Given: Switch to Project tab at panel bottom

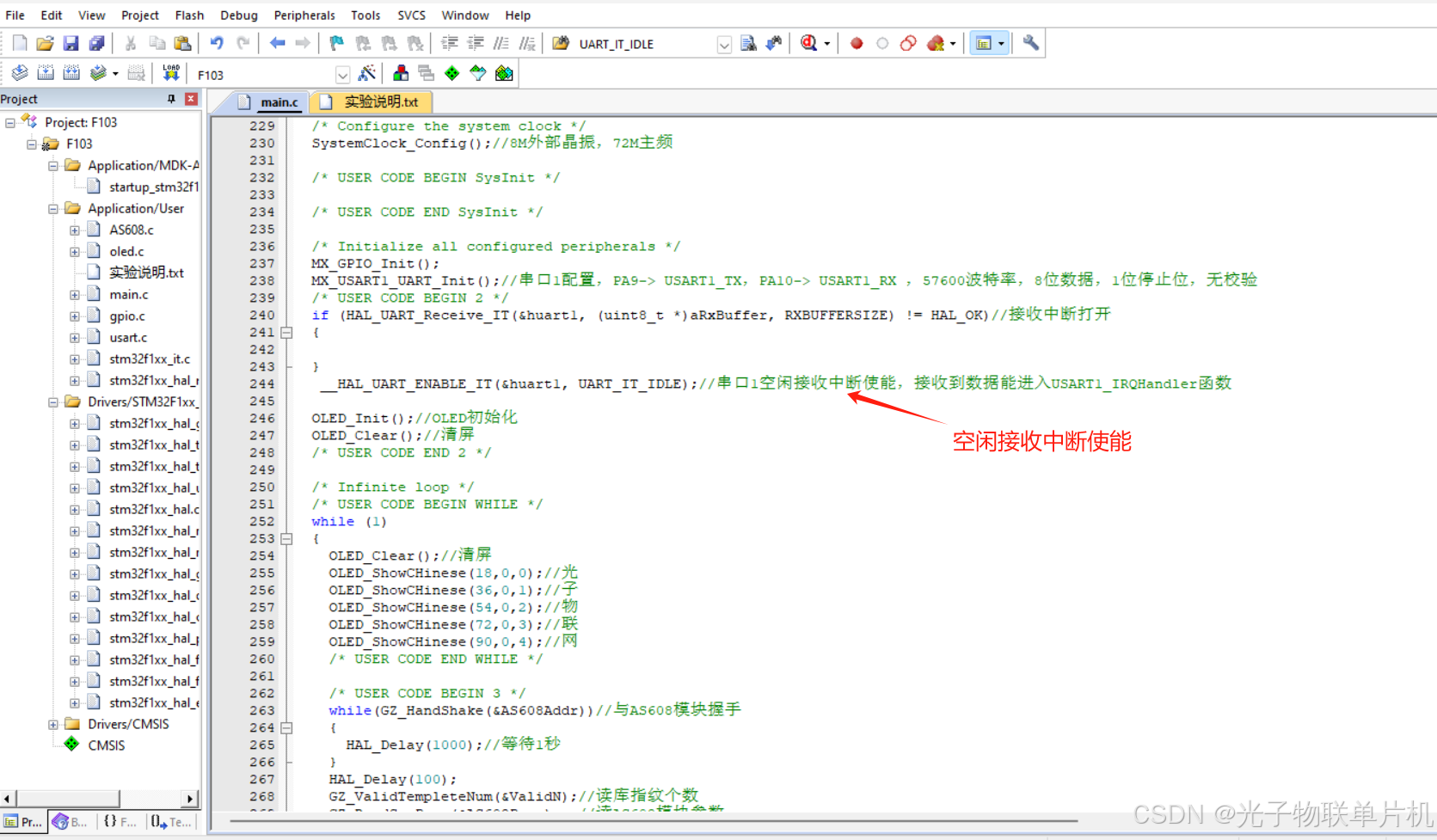Looking at the screenshot, I should pos(23,822).
